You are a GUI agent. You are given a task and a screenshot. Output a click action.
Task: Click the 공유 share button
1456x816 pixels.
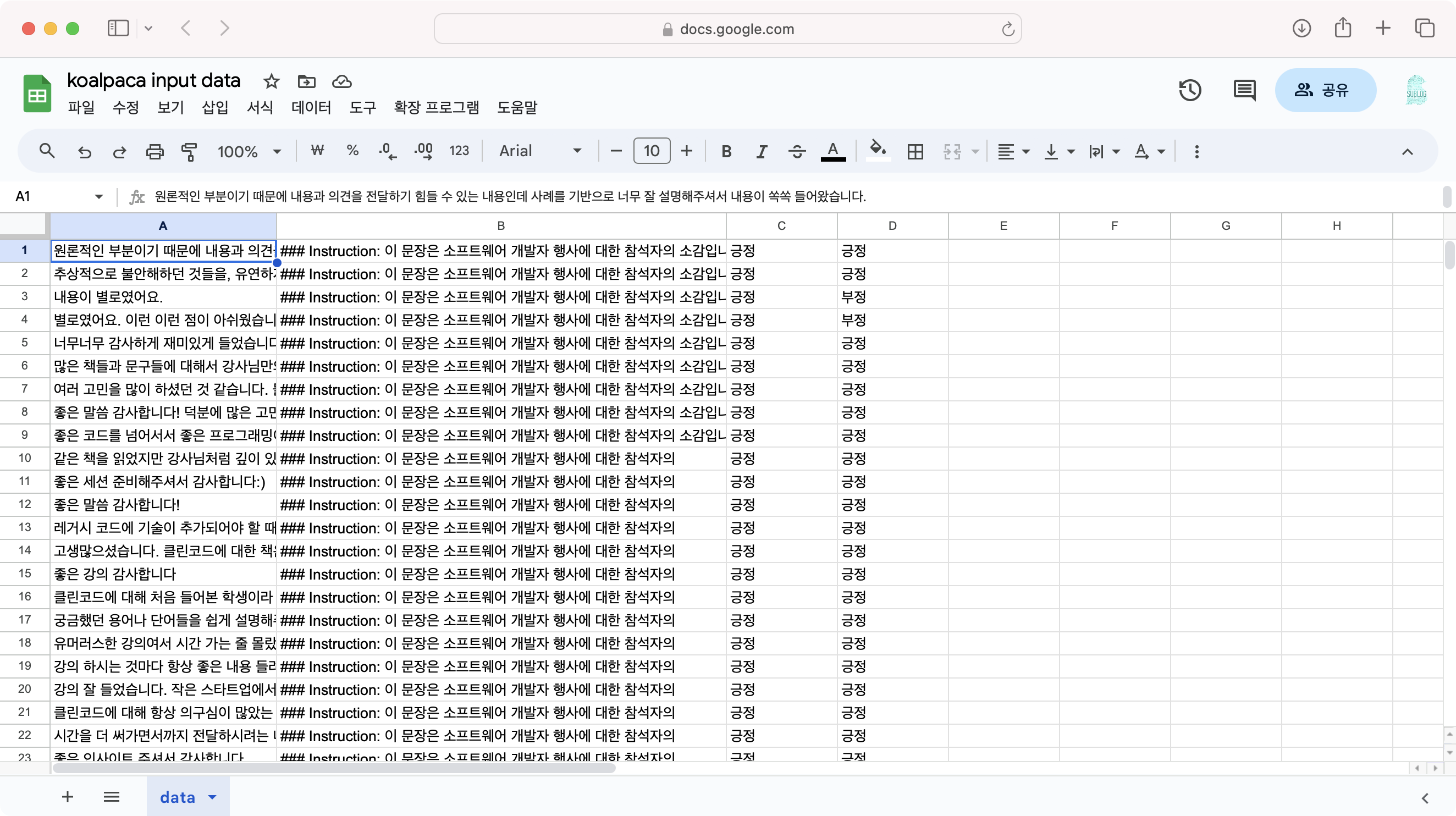(x=1325, y=90)
